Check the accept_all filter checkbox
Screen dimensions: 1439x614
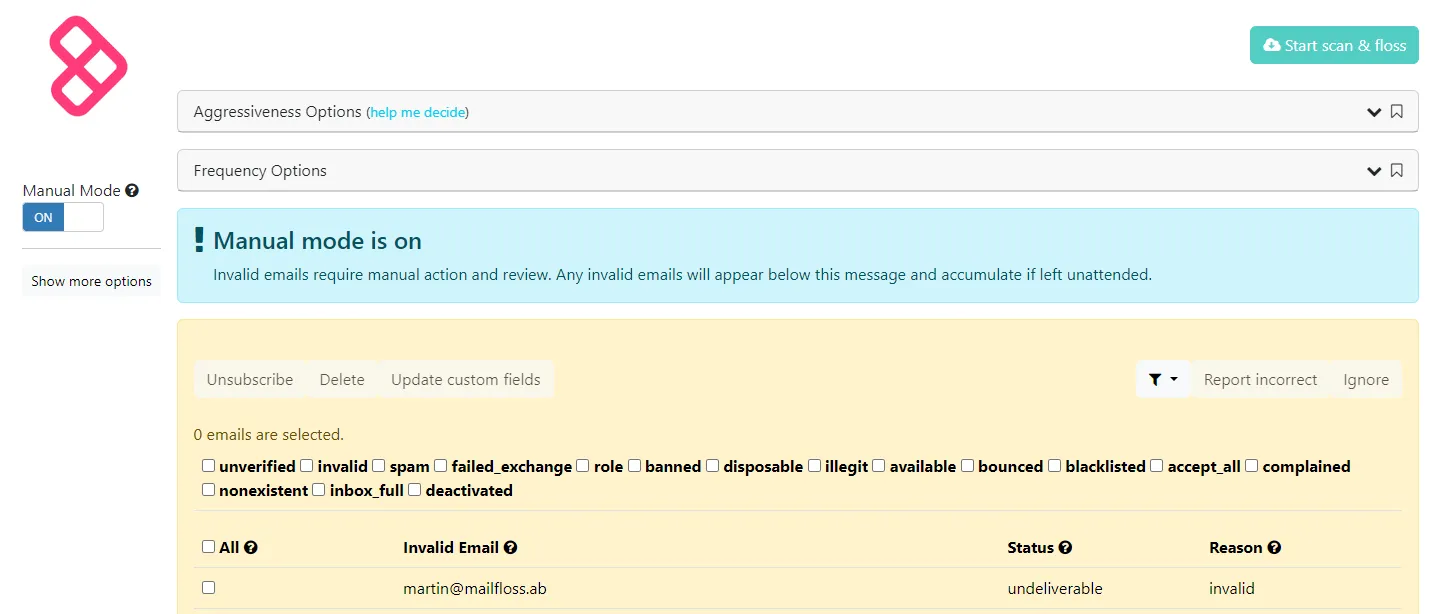coord(1156,465)
